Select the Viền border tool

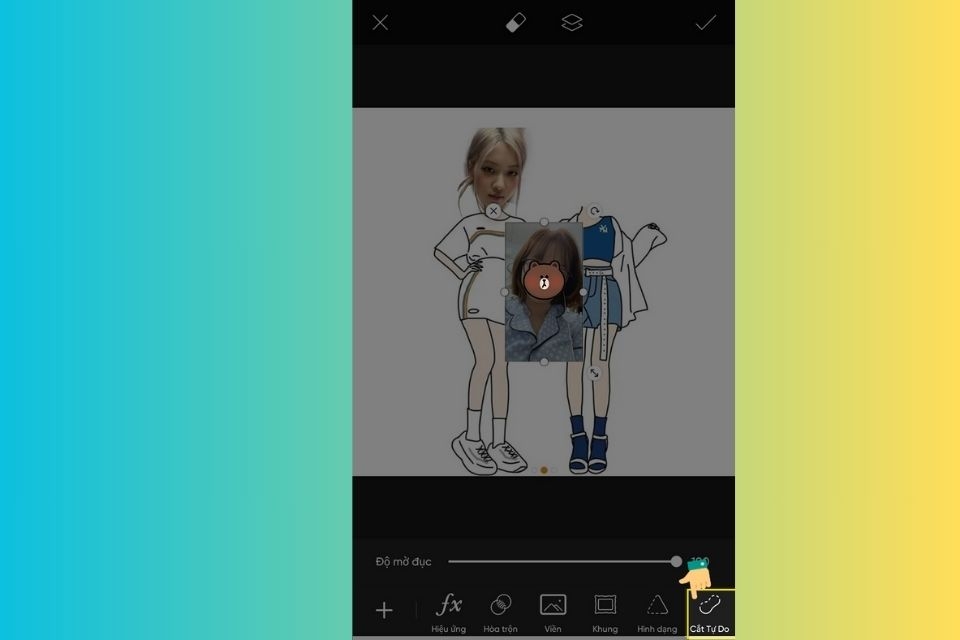(553, 612)
